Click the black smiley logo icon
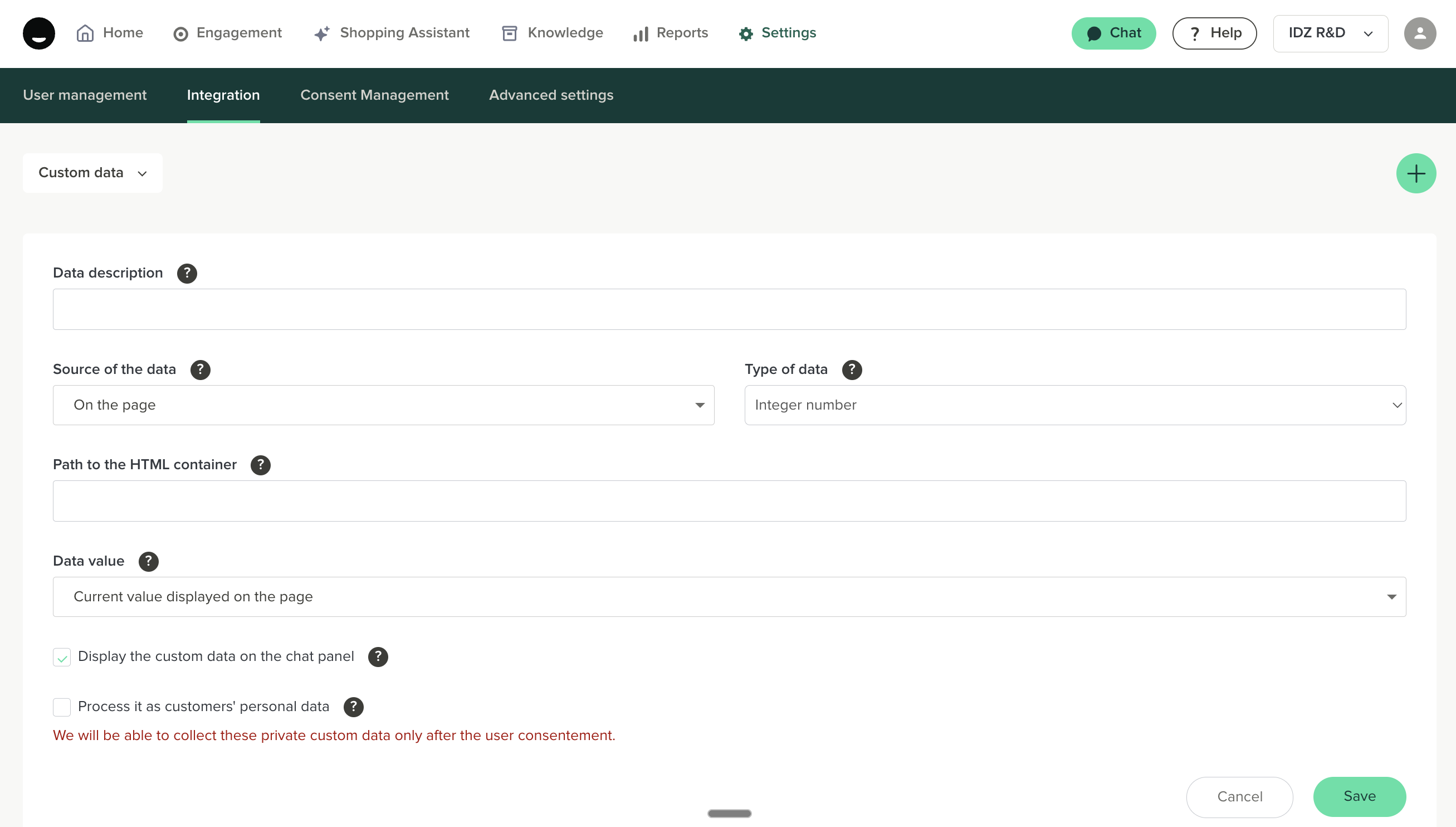 click(x=38, y=33)
